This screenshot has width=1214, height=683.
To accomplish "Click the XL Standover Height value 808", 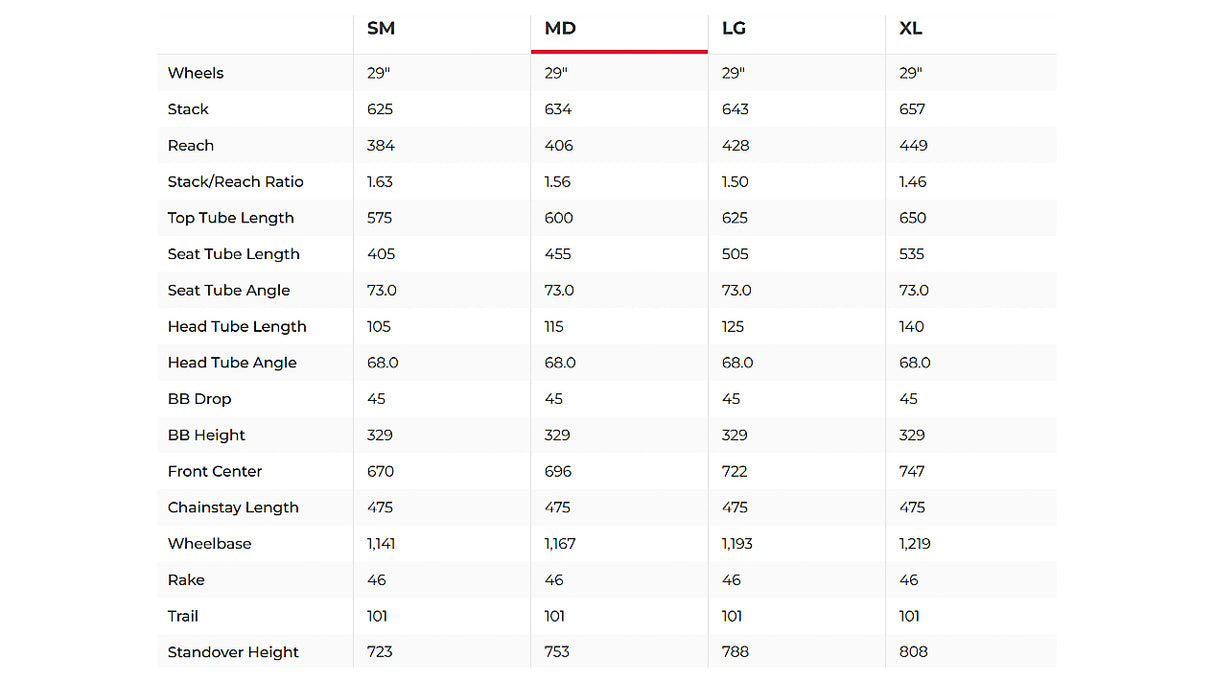I will pyautogui.click(x=914, y=652).
